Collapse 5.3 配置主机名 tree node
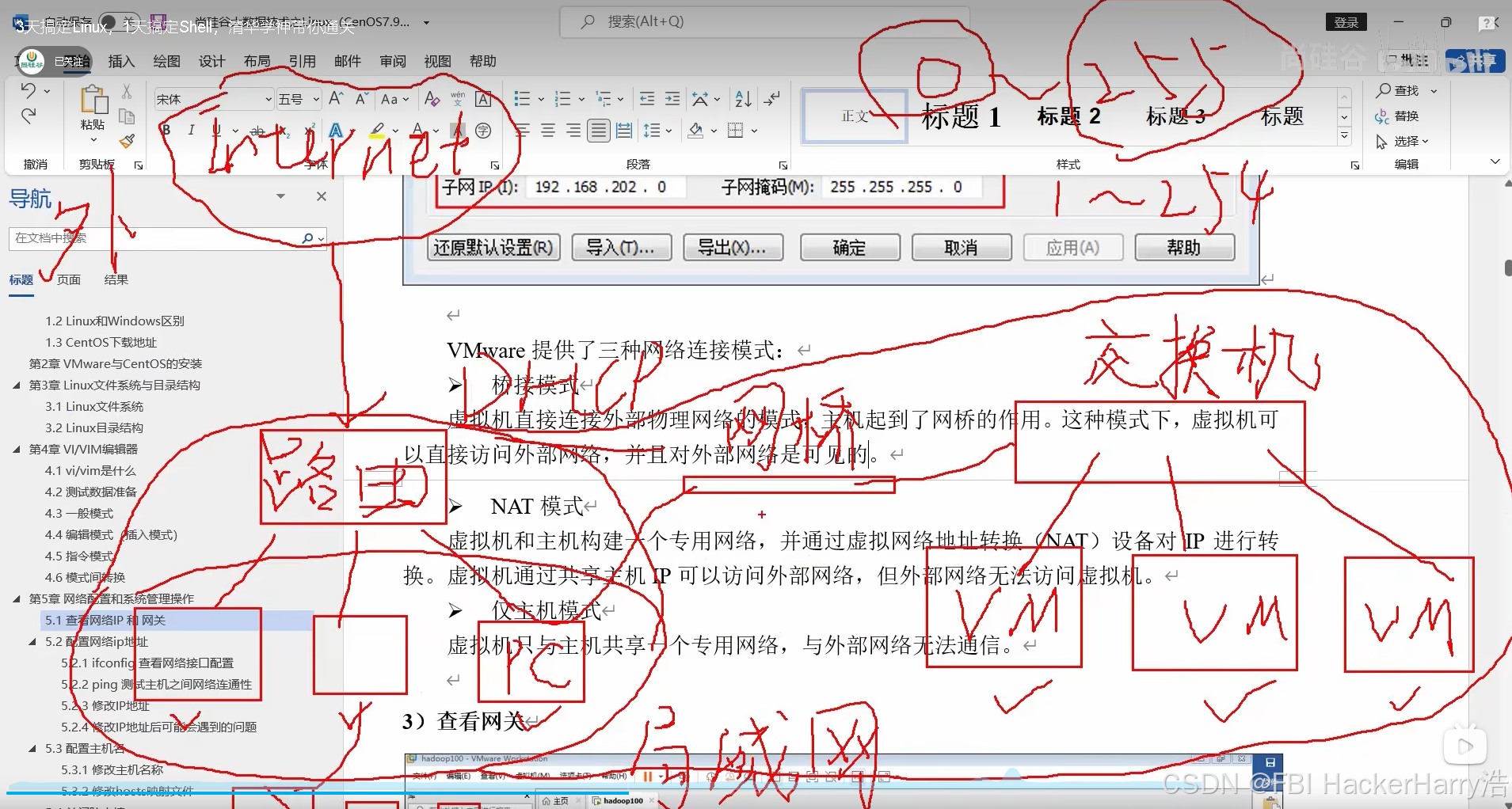The image size is (1512, 809). pyautogui.click(x=32, y=749)
